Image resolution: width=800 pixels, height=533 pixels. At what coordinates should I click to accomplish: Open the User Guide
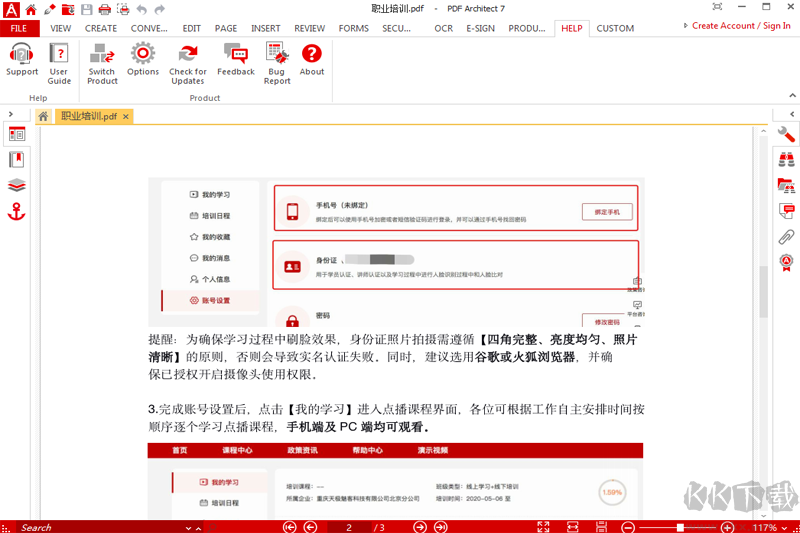point(59,63)
